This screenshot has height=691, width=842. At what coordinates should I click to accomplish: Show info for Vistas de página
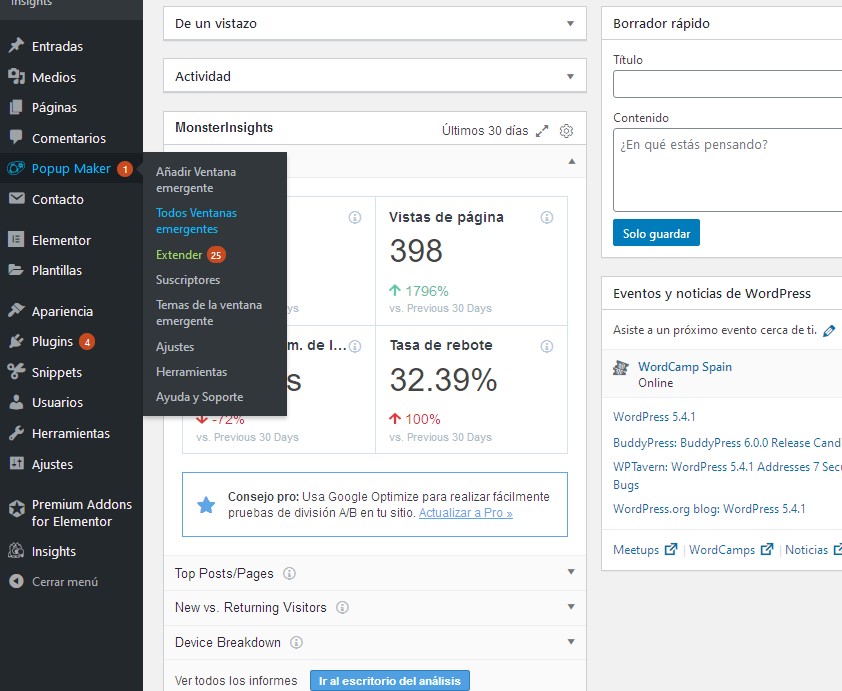click(x=547, y=217)
